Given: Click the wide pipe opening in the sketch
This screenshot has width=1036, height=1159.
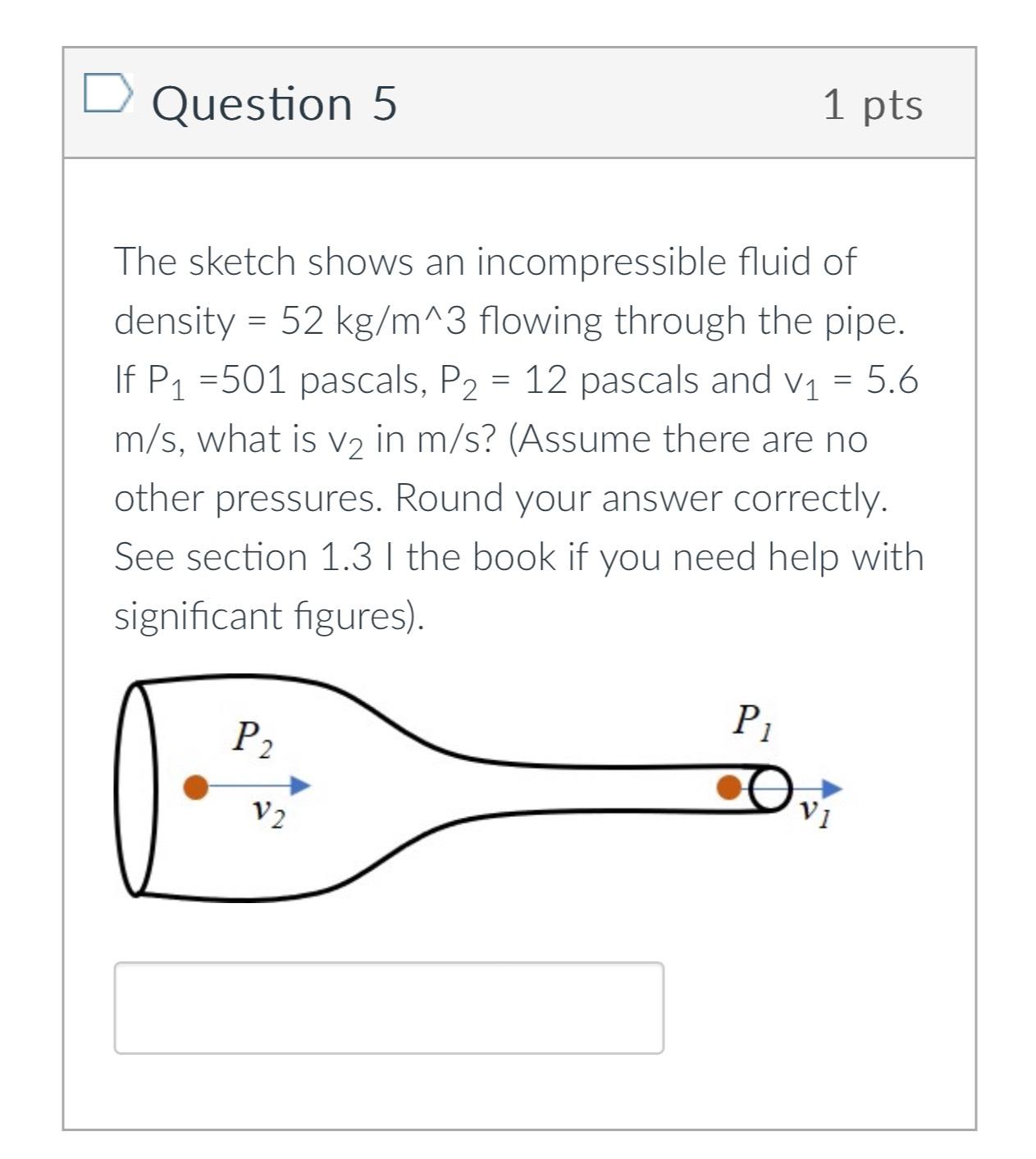Looking at the screenshot, I should 139,786.
